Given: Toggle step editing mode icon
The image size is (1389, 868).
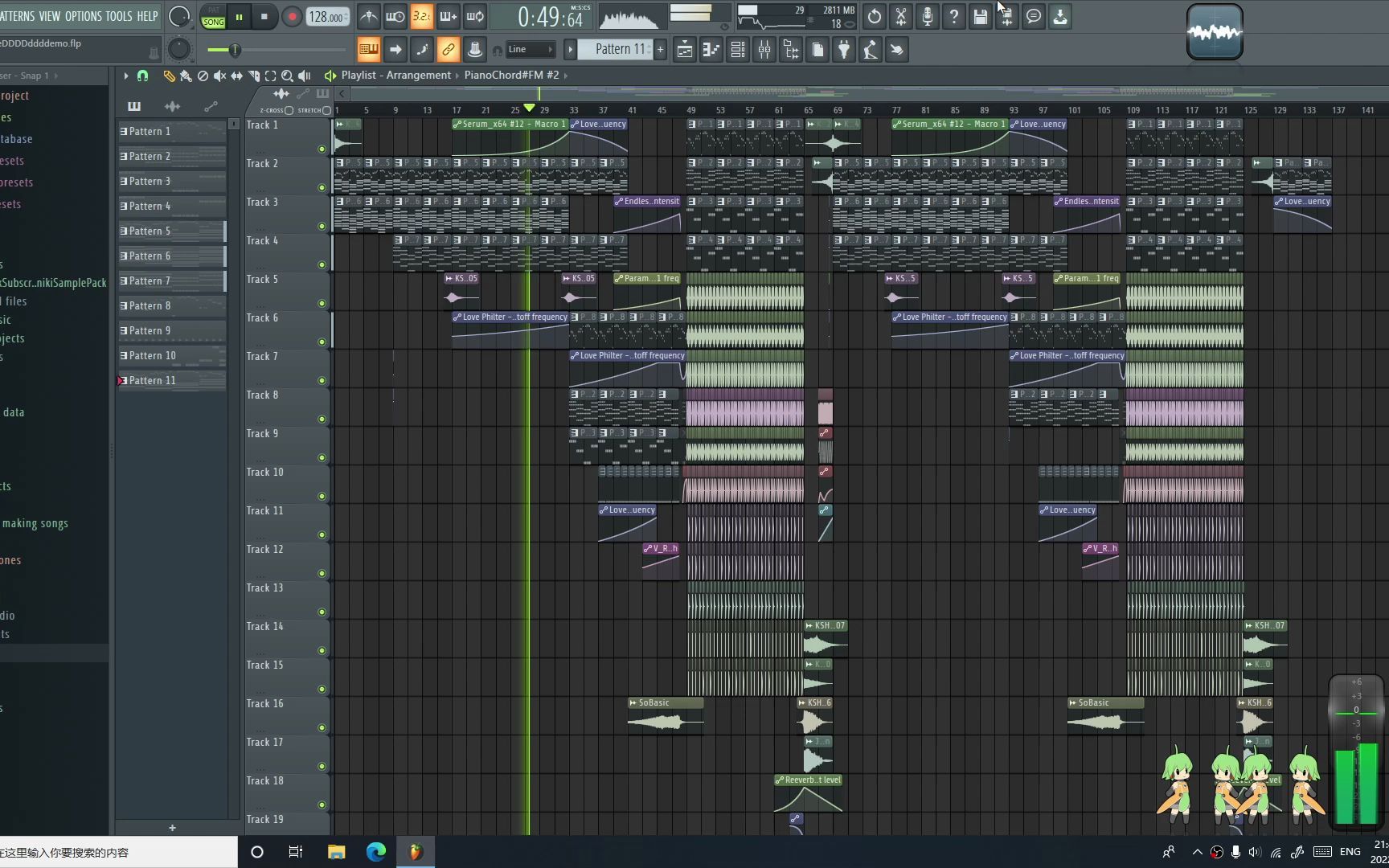Looking at the screenshot, I should [x=422, y=50].
